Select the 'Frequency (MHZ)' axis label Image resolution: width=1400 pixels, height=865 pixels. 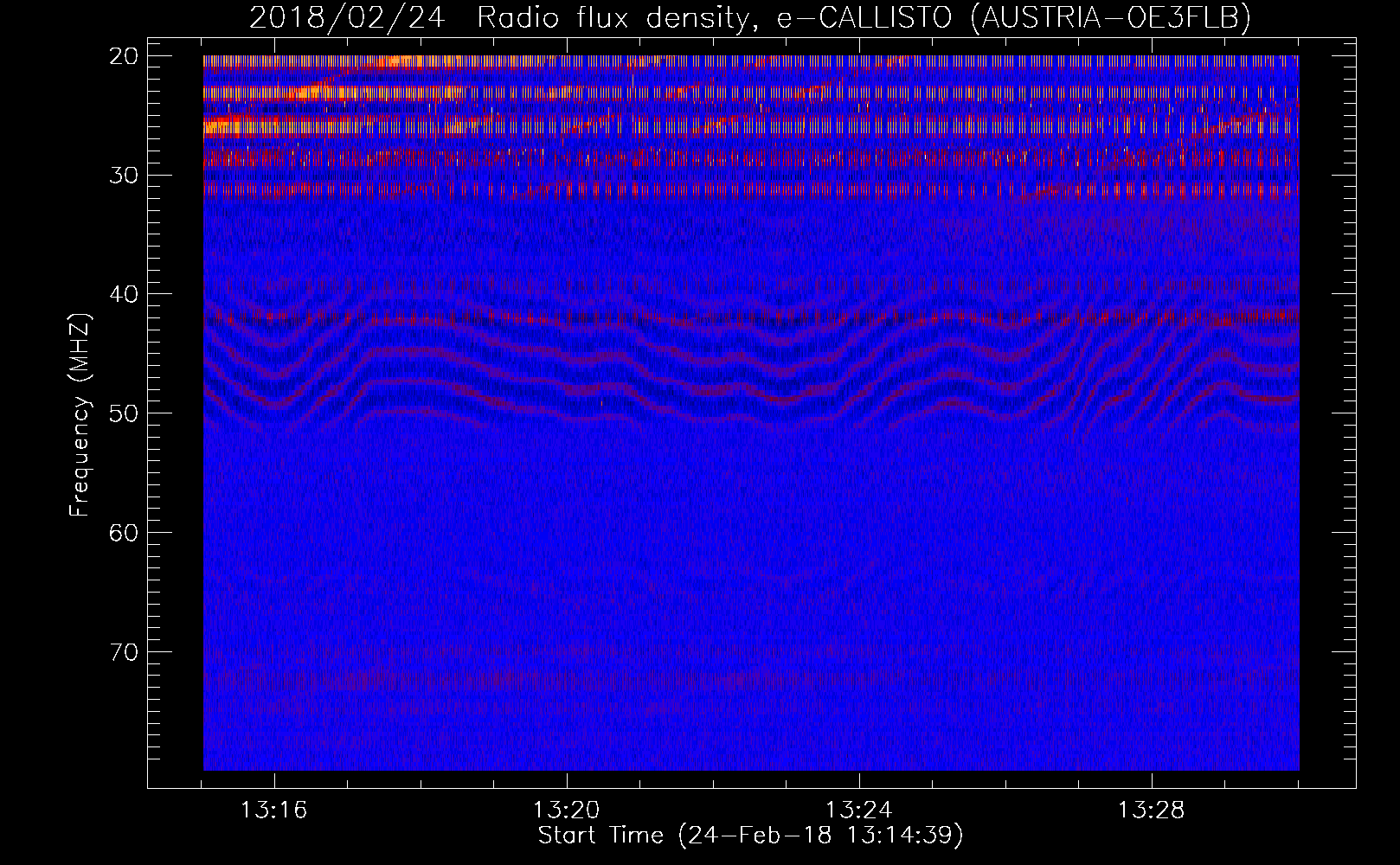[80, 414]
